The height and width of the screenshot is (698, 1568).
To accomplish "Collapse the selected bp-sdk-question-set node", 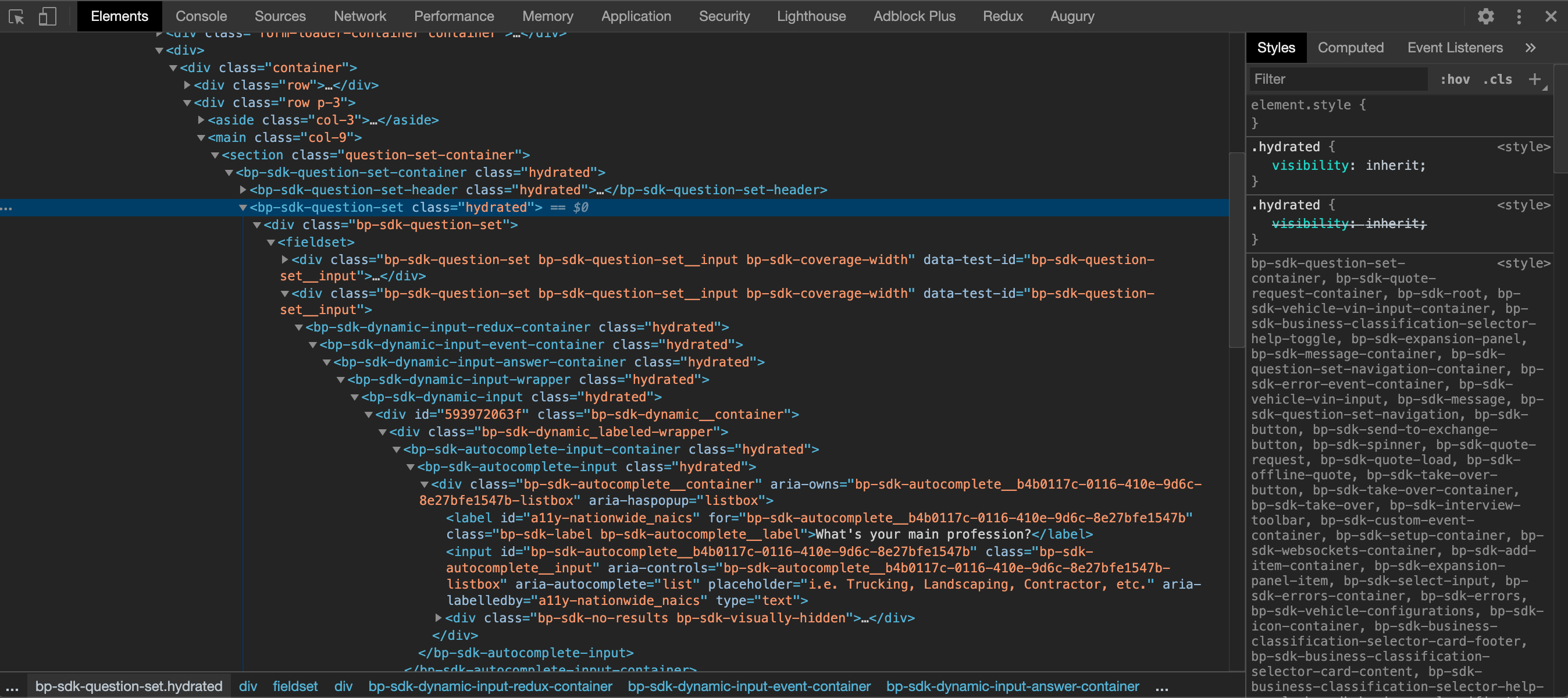I will [244, 208].
